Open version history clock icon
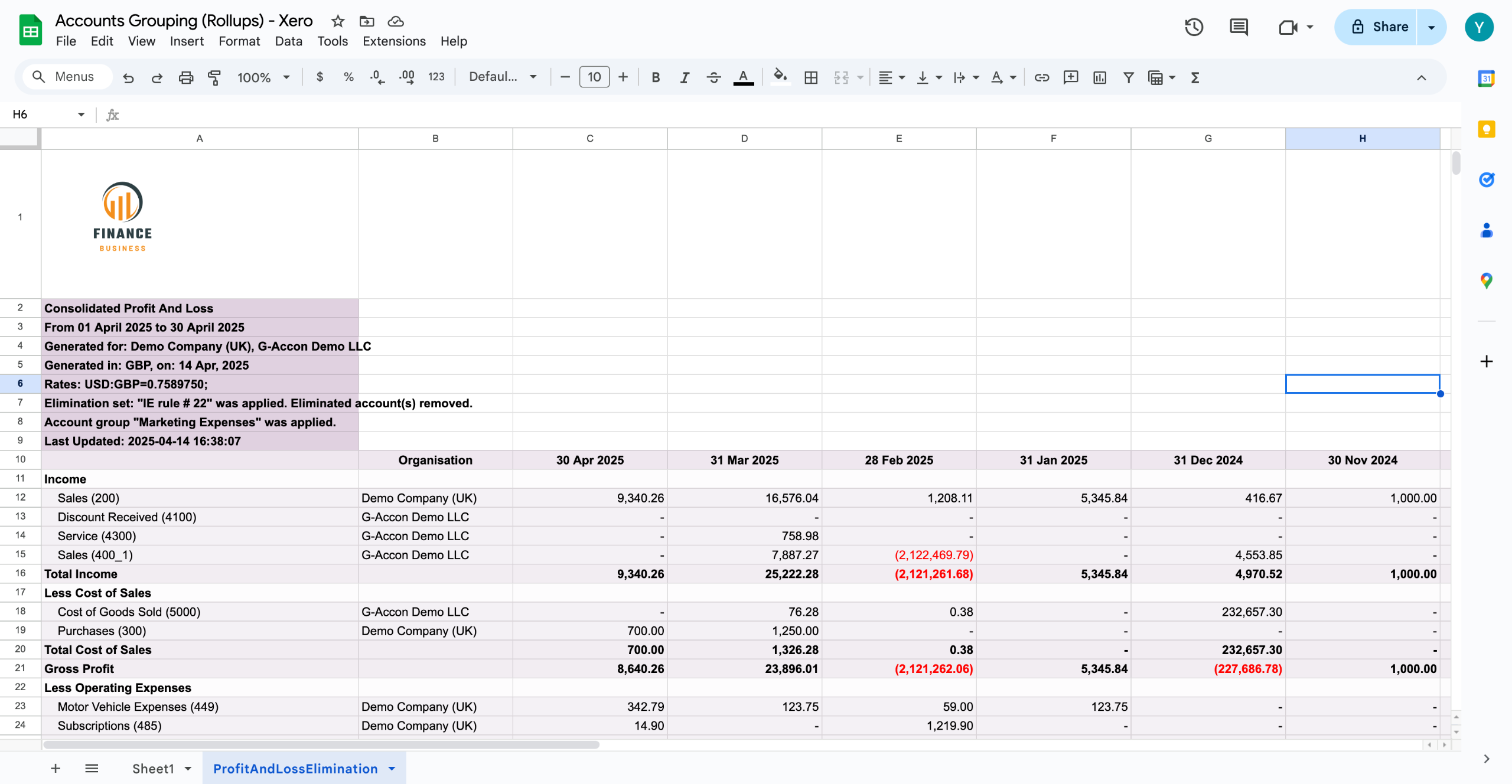This screenshot has height=784, width=1512. pyautogui.click(x=1194, y=27)
